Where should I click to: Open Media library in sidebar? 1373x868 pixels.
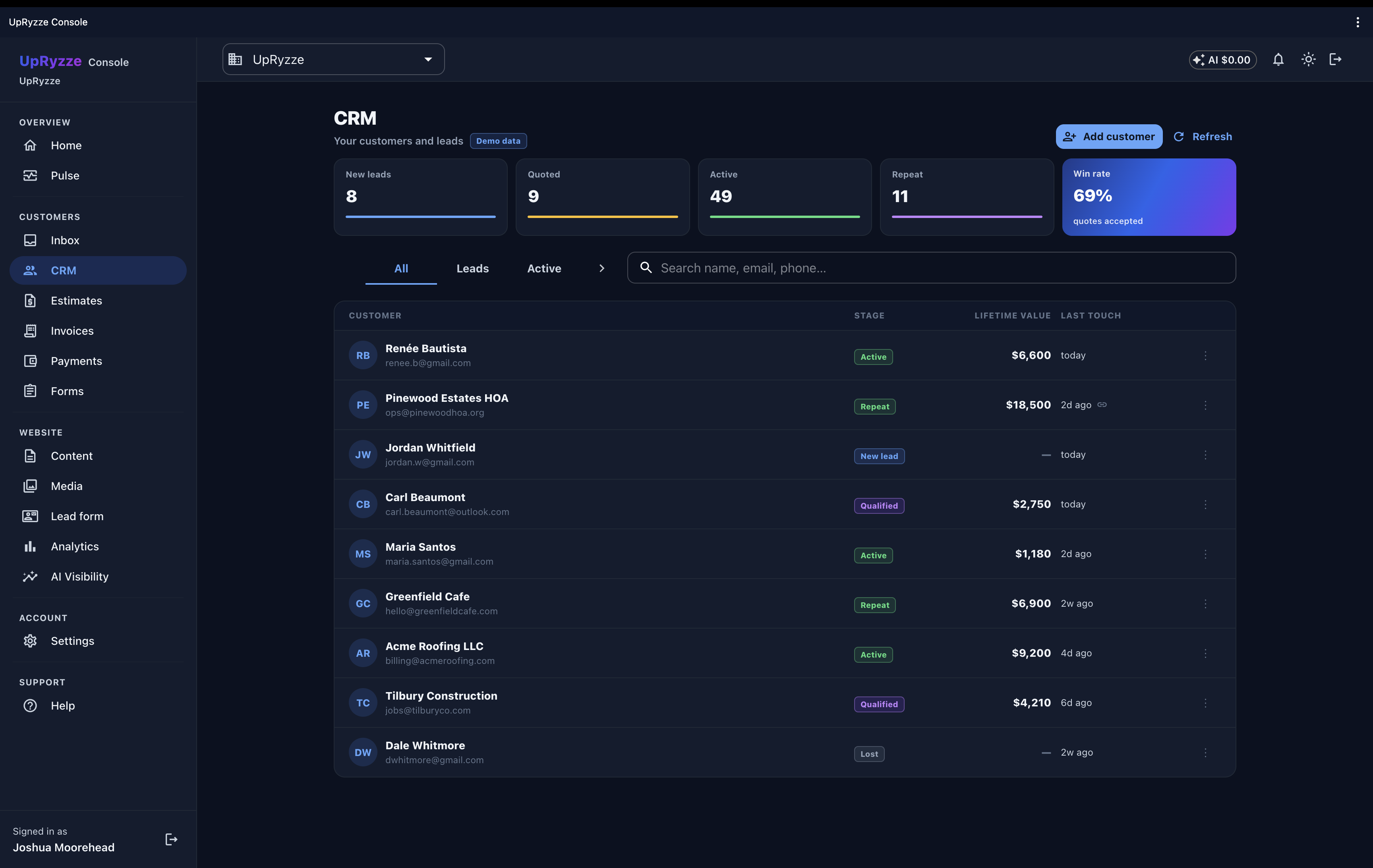pyautogui.click(x=97, y=486)
